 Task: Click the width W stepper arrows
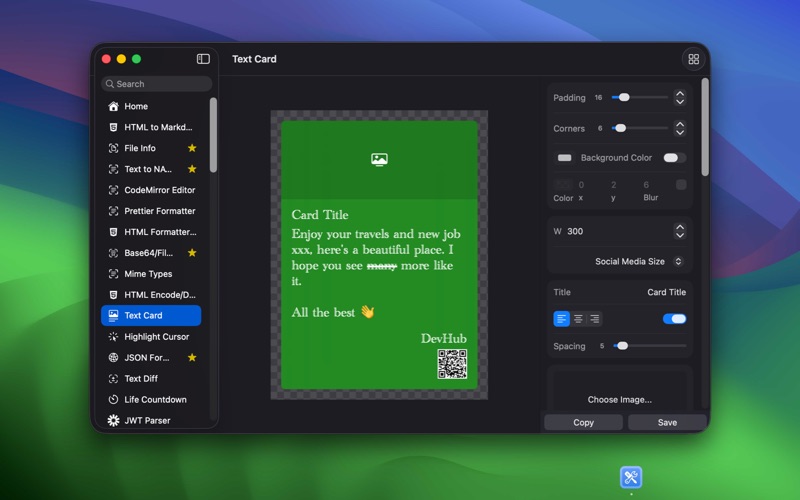pos(680,231)
